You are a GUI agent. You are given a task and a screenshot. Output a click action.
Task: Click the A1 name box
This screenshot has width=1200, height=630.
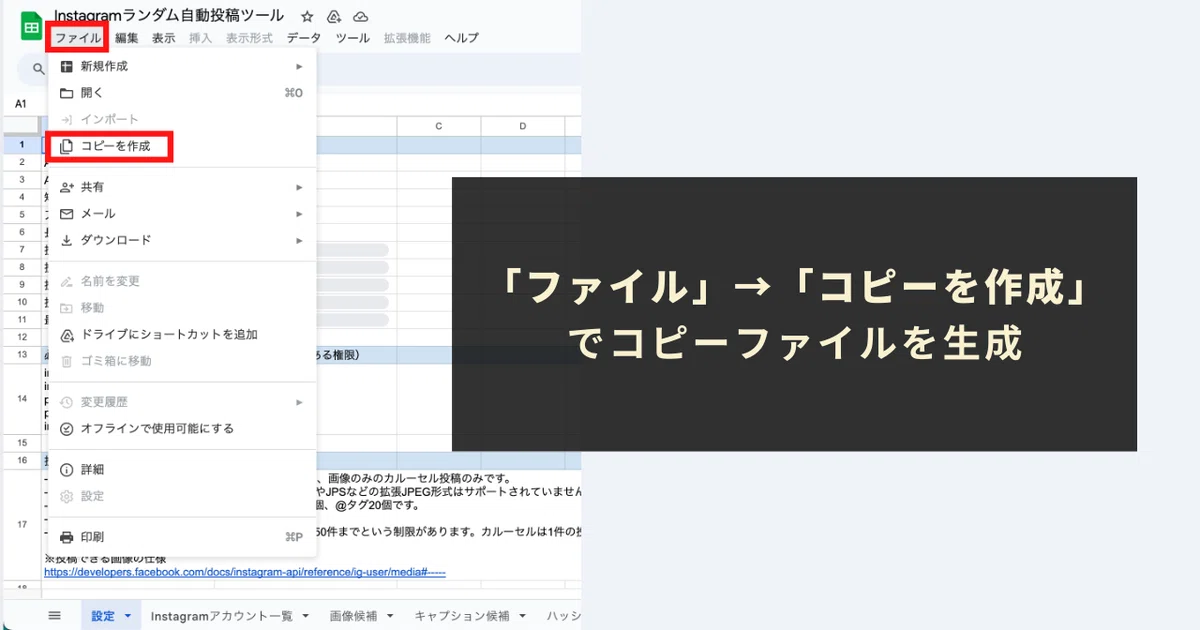pyautogui.click(x=21, y=104)
